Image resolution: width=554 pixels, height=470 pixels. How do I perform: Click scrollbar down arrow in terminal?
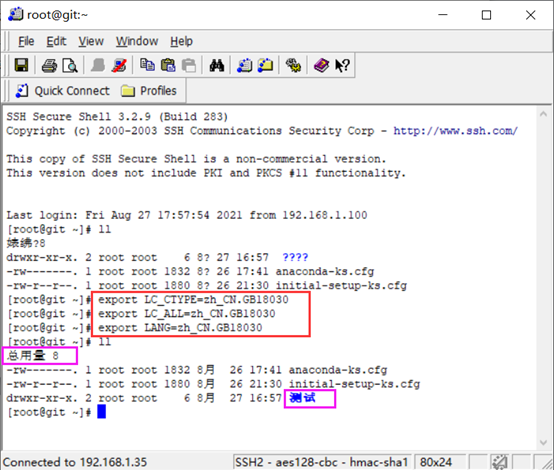(543, 442)
